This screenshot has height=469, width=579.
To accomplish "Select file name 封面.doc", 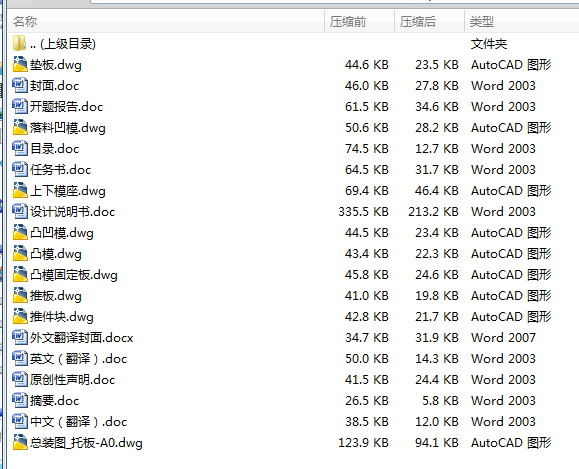I will pyautogui.click(x=55, y=86).
